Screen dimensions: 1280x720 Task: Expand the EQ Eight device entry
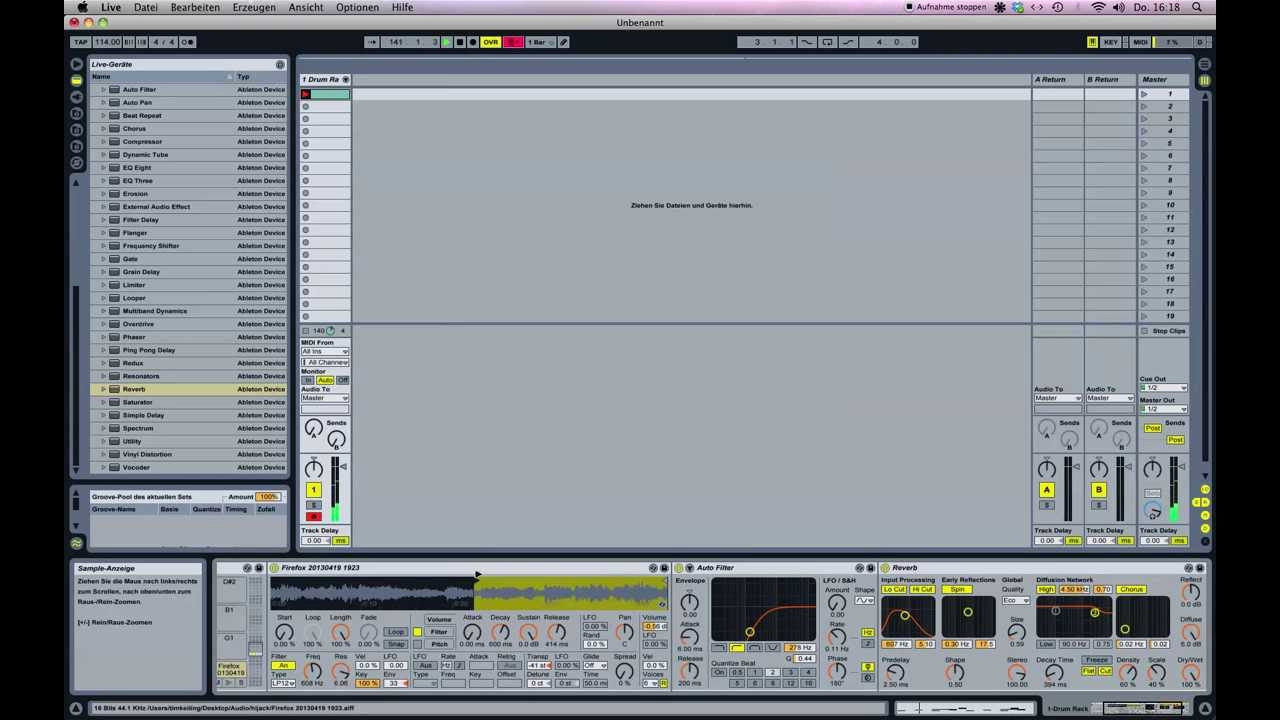[x=103, y=168]
